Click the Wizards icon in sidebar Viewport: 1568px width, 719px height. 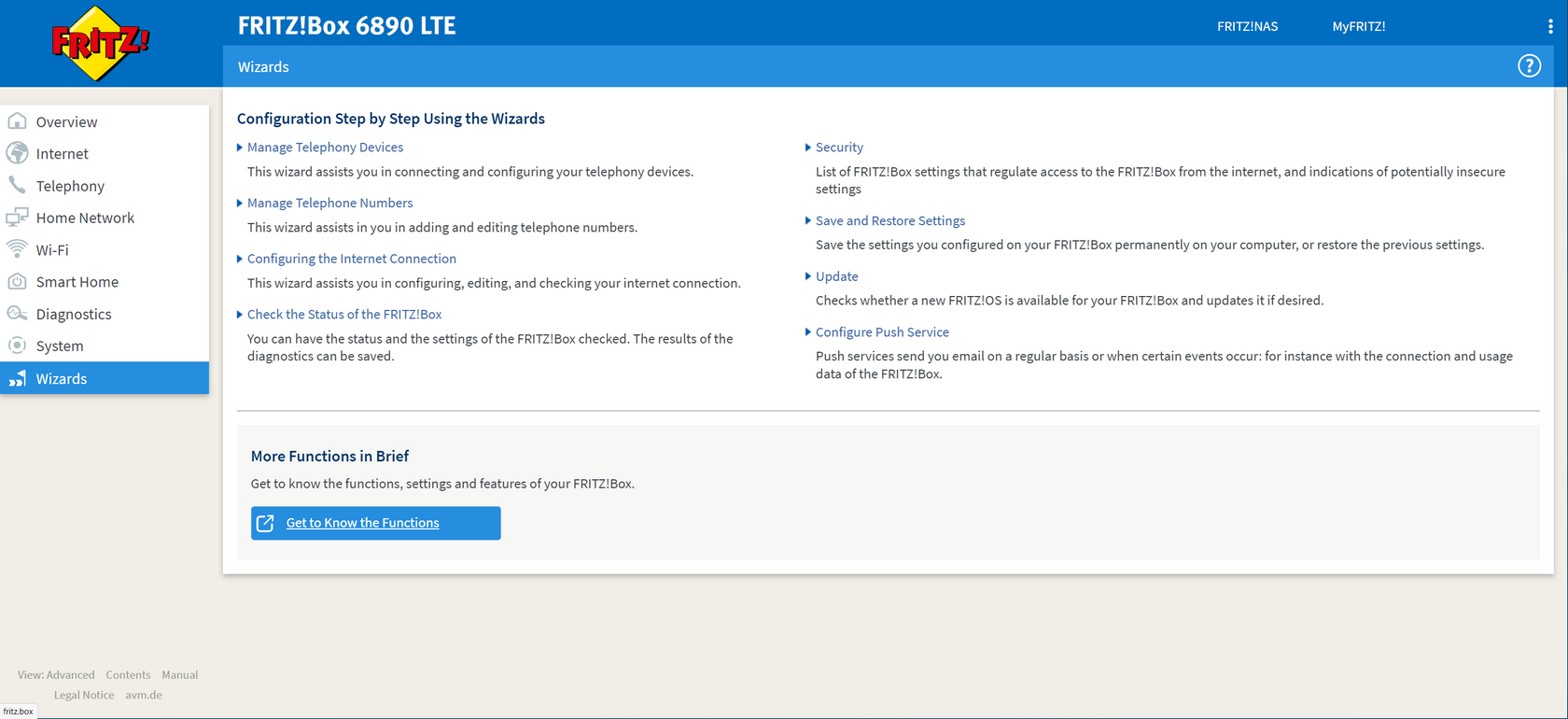(17, 378)
